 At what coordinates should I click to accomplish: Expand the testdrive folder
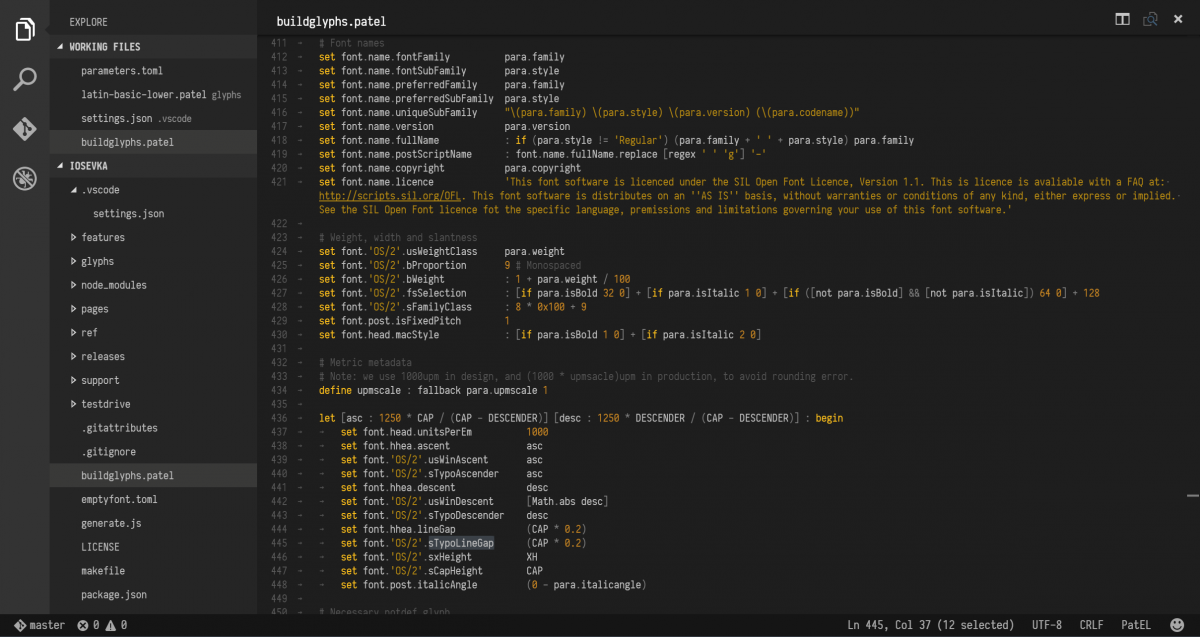click(x=153, y=404)
